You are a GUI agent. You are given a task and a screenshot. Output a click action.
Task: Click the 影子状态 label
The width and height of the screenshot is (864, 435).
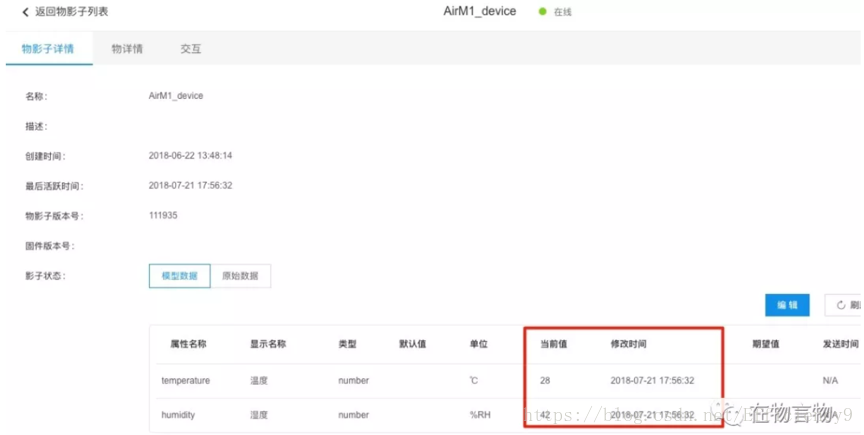[x=45, y=276]
